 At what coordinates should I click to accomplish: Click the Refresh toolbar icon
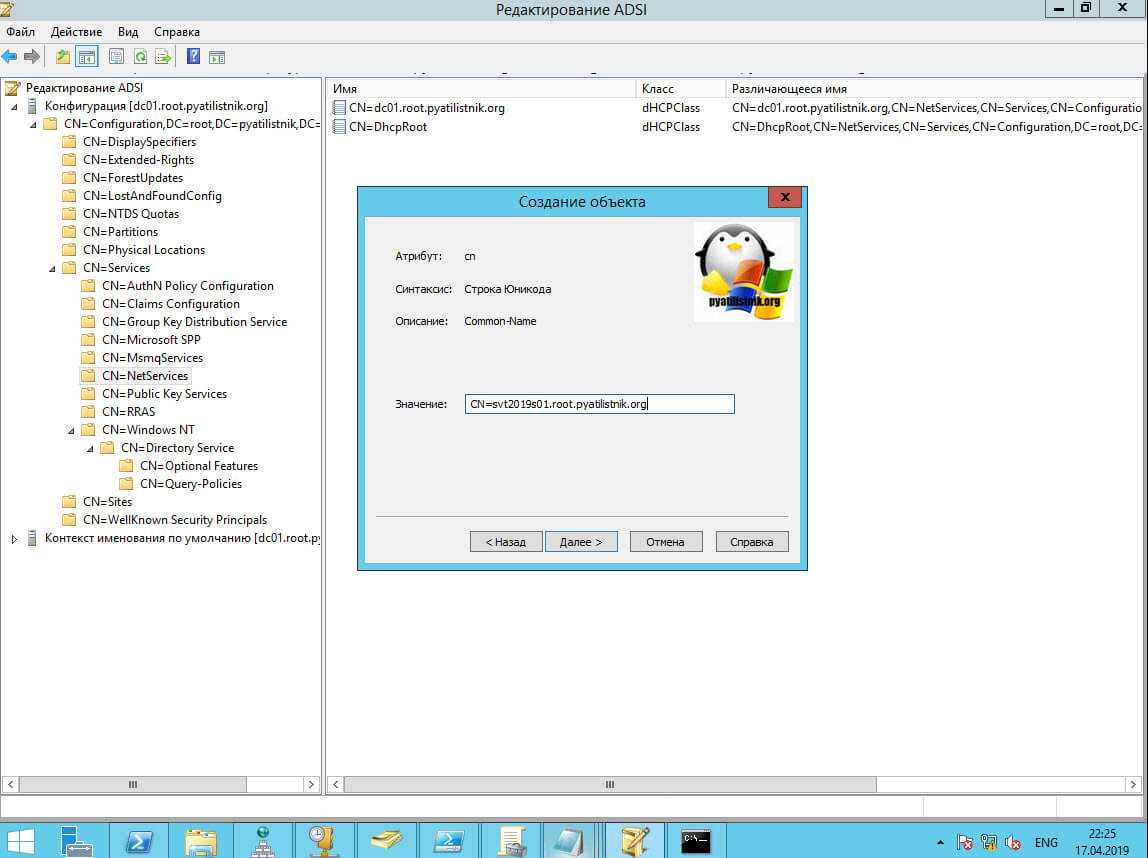(140, 57)
